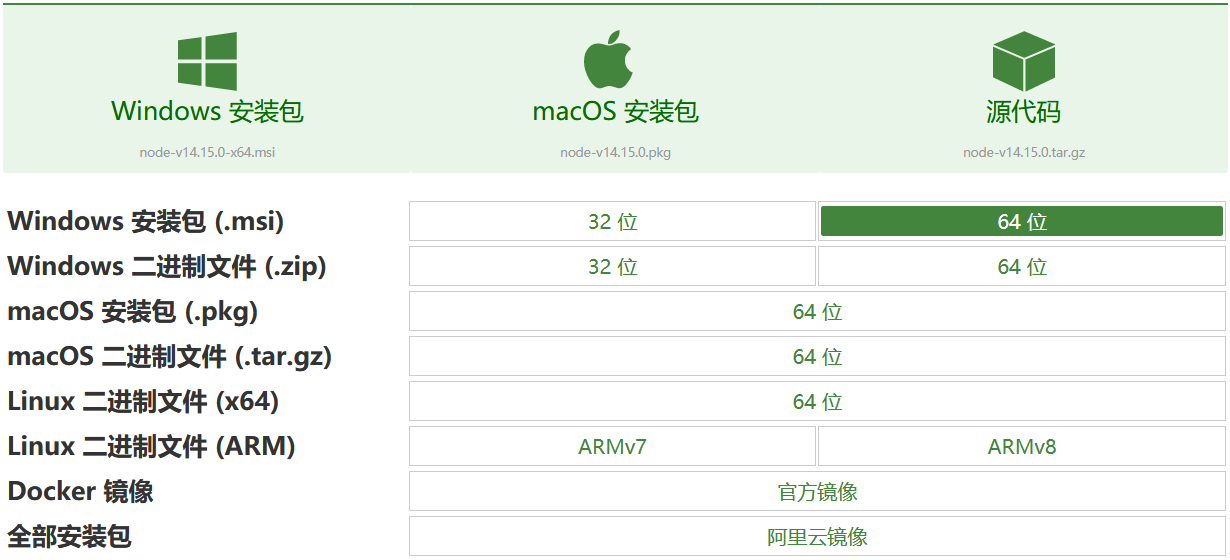The image size is (1230, 560).
Task: Get 64 位 macOS .tar.gz binary
Action: [817, 356]
